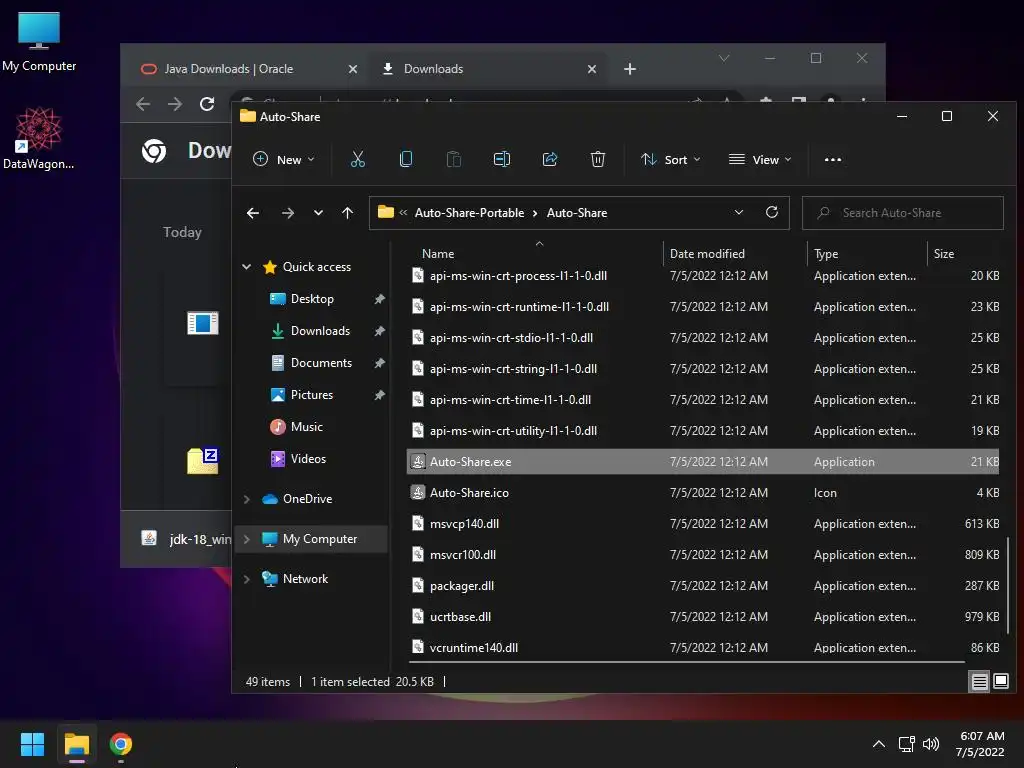Collapse the Quick access tree node
The height and width of the screenshot is (768, 1024).
(x=247, y=266)
